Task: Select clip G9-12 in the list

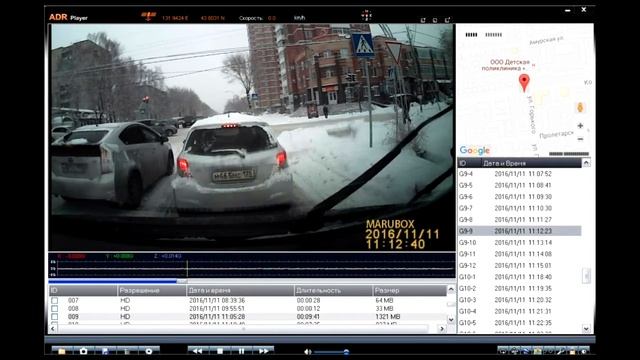Action: (x=520, y=265)
